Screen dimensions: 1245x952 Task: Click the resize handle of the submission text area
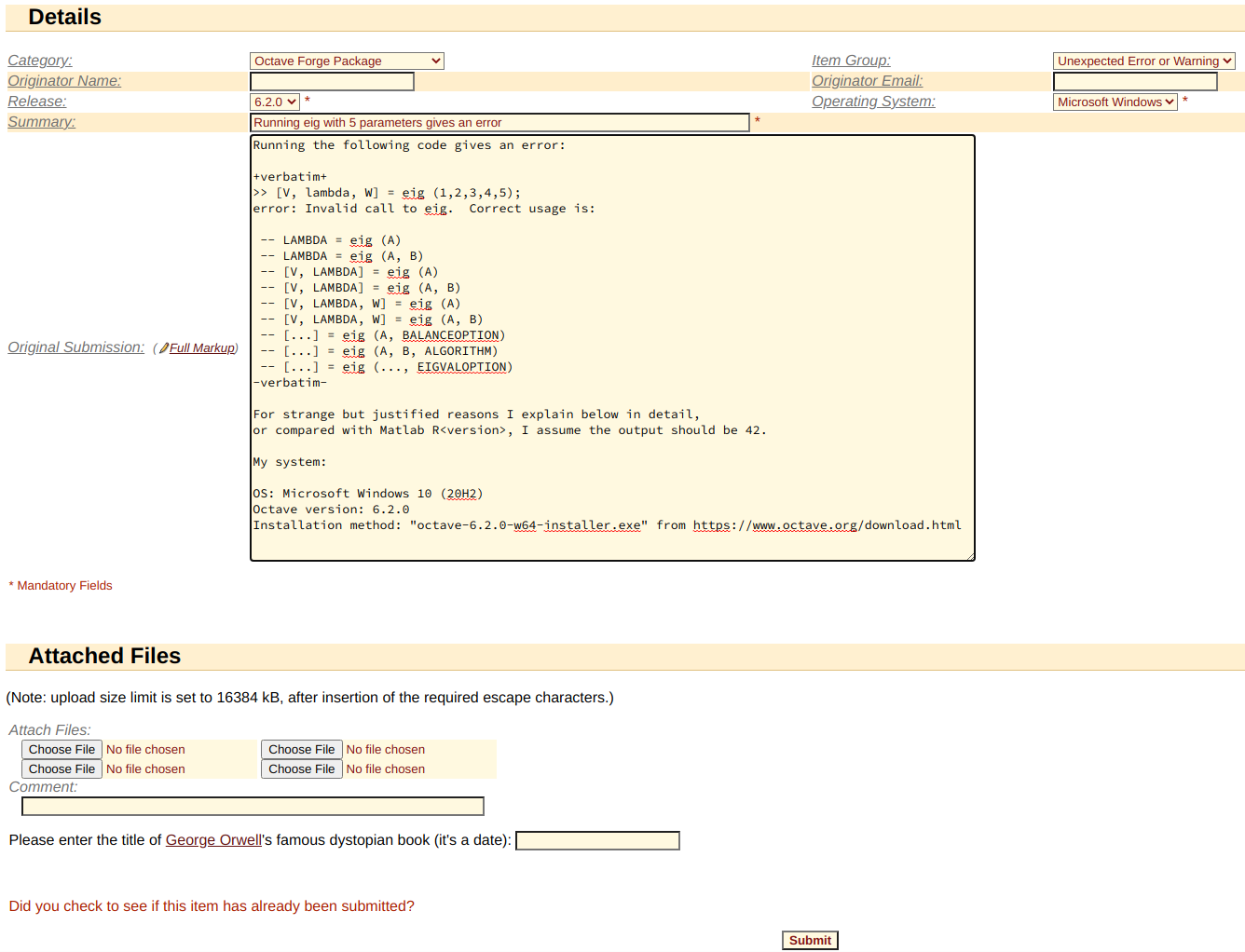(x=970, y=556)
